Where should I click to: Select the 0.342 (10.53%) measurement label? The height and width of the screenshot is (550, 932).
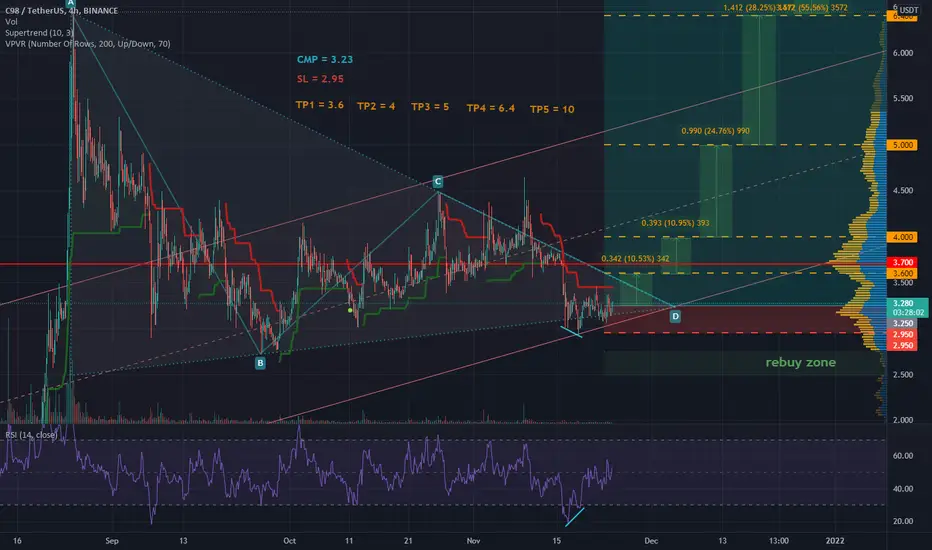pyautogui.click(x=635, y=259)
